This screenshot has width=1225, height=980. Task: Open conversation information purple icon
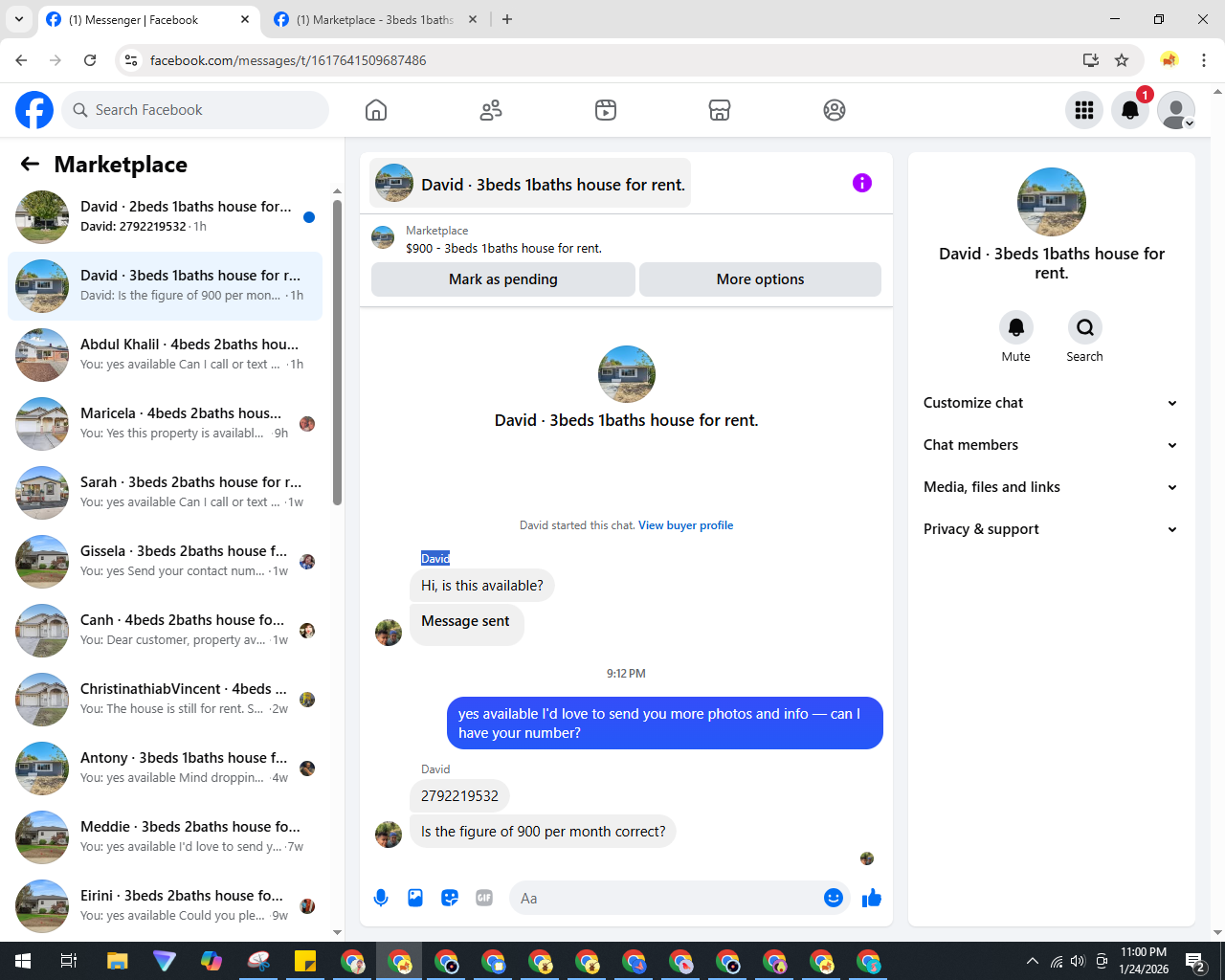pyautogui.click(x=862, y=183)
